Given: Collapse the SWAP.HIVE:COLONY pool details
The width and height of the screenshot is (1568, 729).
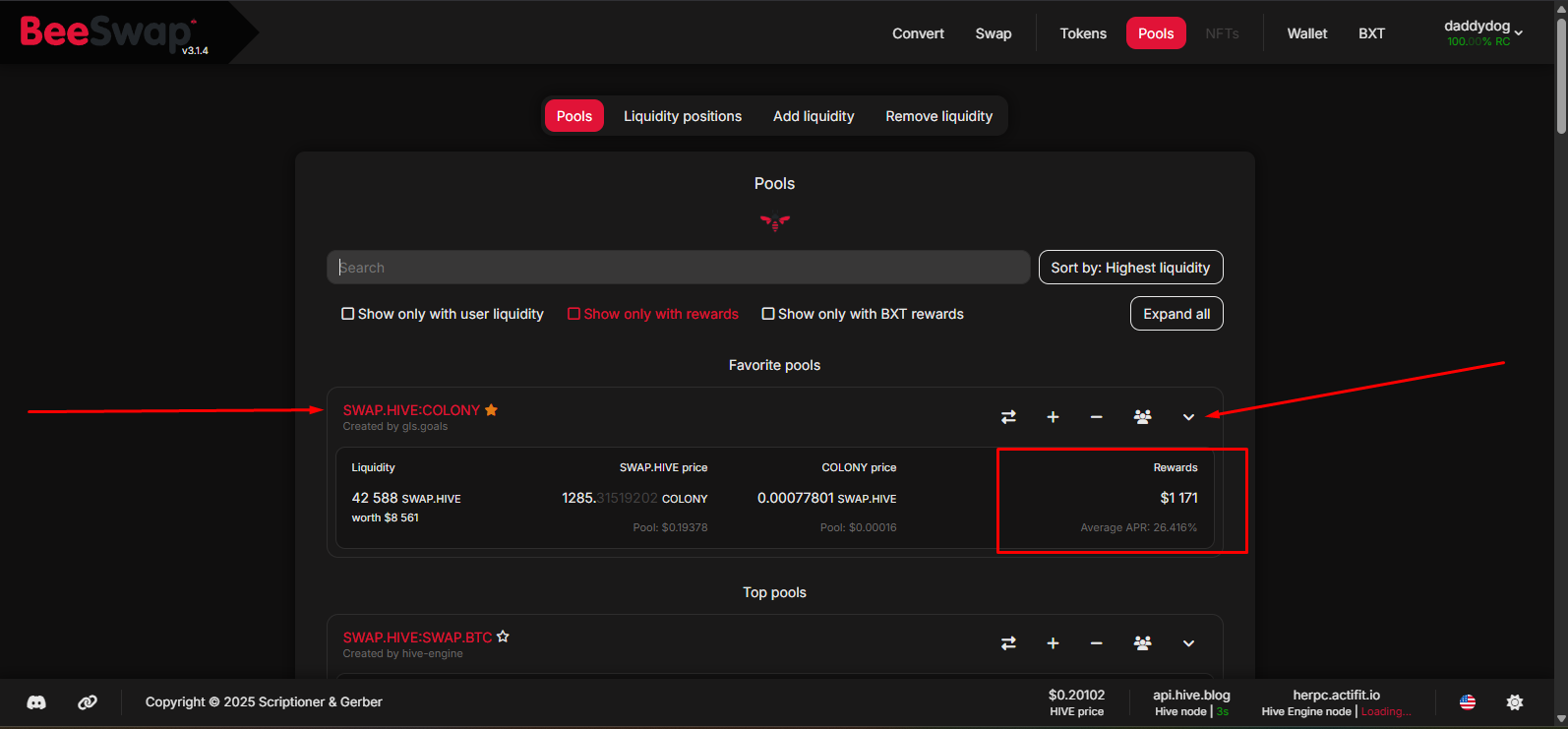Looking at the screenshot, I should coord(1188,417).
